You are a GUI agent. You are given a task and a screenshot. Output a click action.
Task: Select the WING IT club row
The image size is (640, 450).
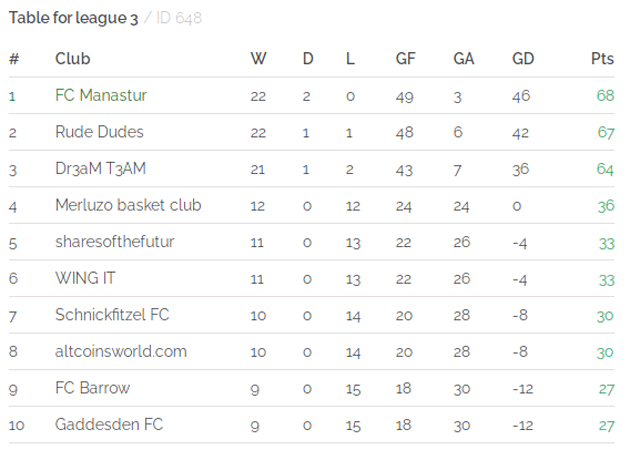click(311, 278)
